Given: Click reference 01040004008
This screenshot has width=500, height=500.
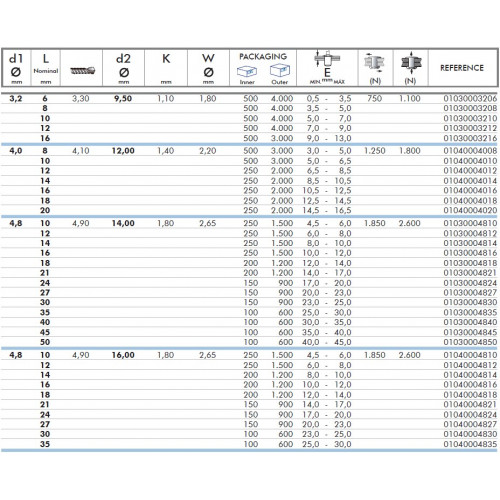Looking at the screenshot, I should click(x=470, y=151).
